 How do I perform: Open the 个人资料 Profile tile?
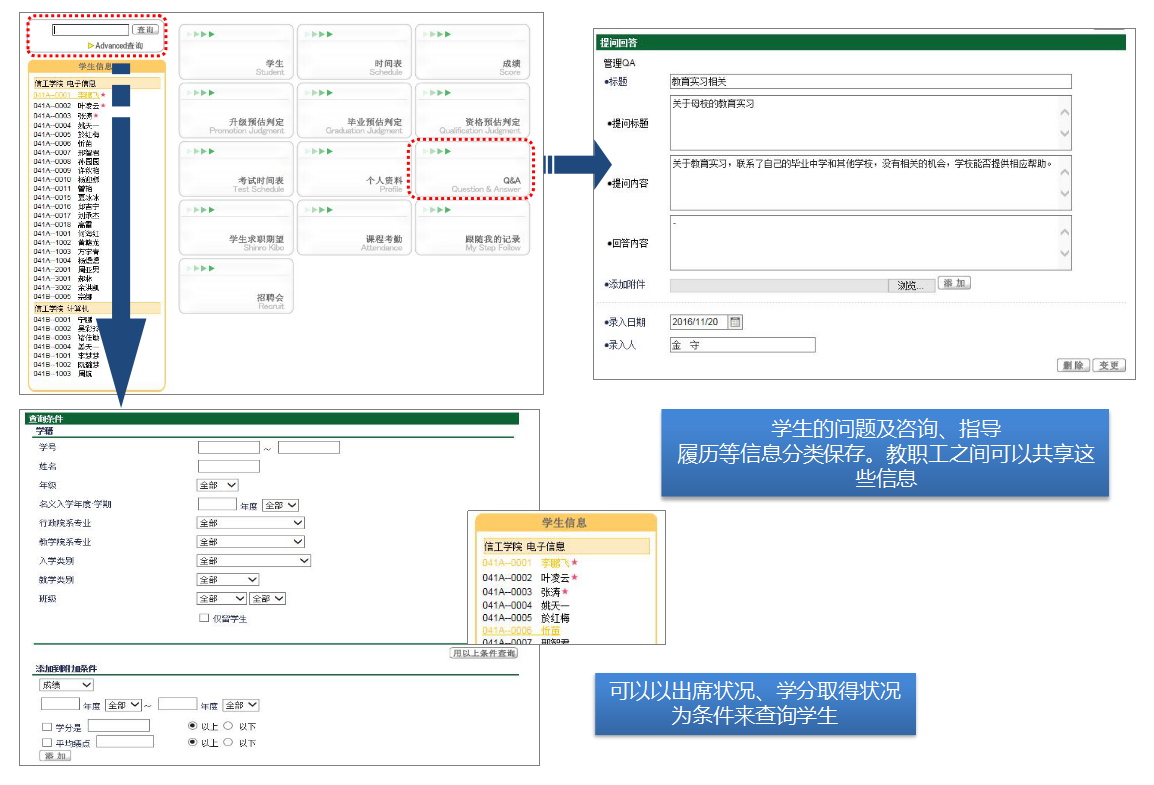pyautogui.click(x=354, y=169)
